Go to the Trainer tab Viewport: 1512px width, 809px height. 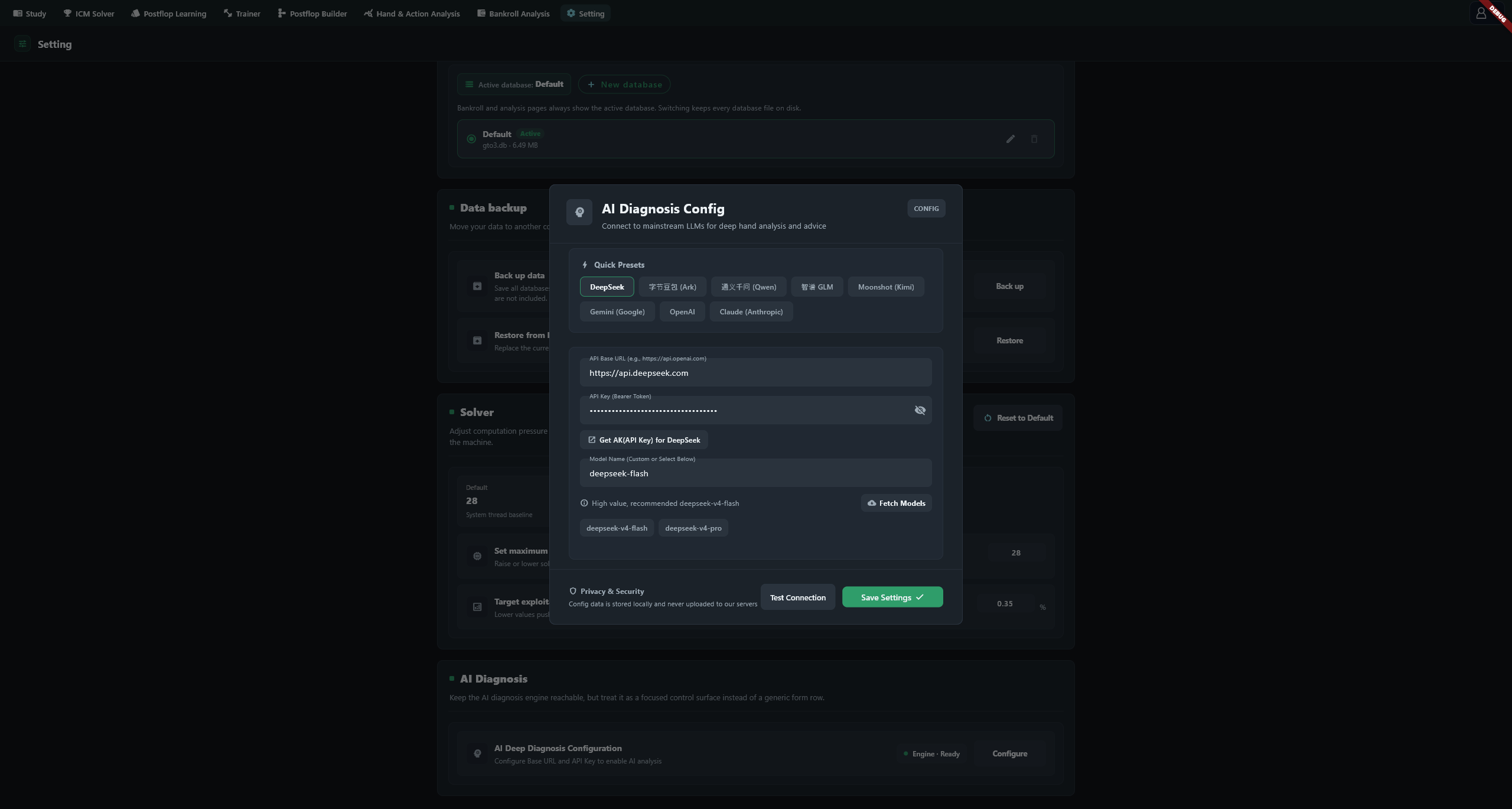(x=242, y=13)
